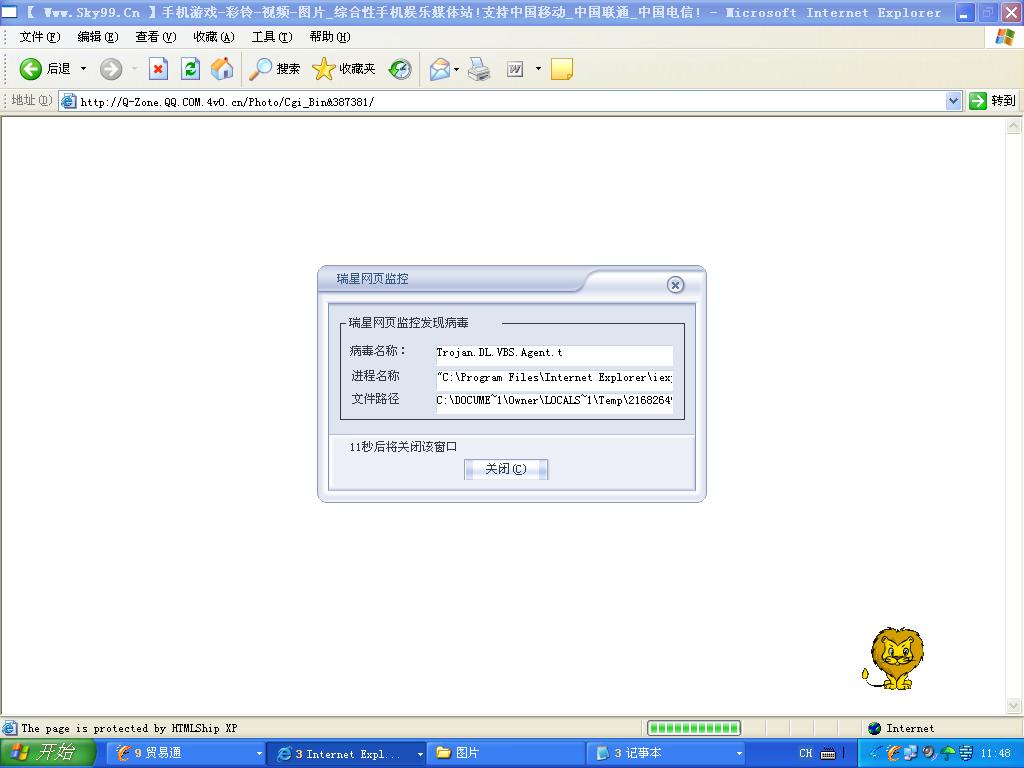Open the 查看(V) menu
The width and height of the screenshot is (1024, 768).
pos(155,37)
